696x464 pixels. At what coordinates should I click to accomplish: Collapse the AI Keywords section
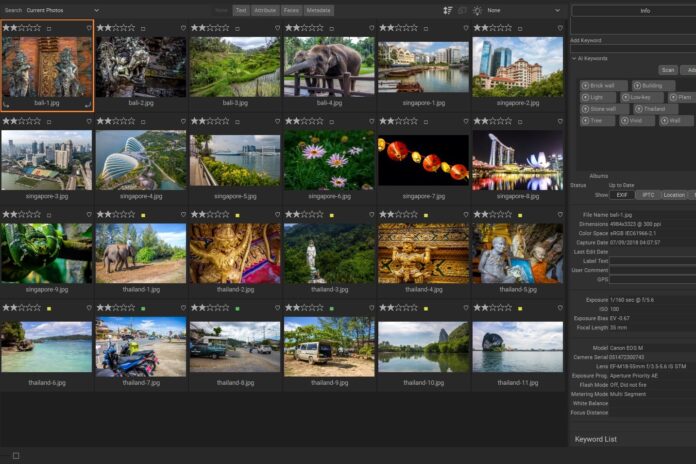[x=574, y=58]
